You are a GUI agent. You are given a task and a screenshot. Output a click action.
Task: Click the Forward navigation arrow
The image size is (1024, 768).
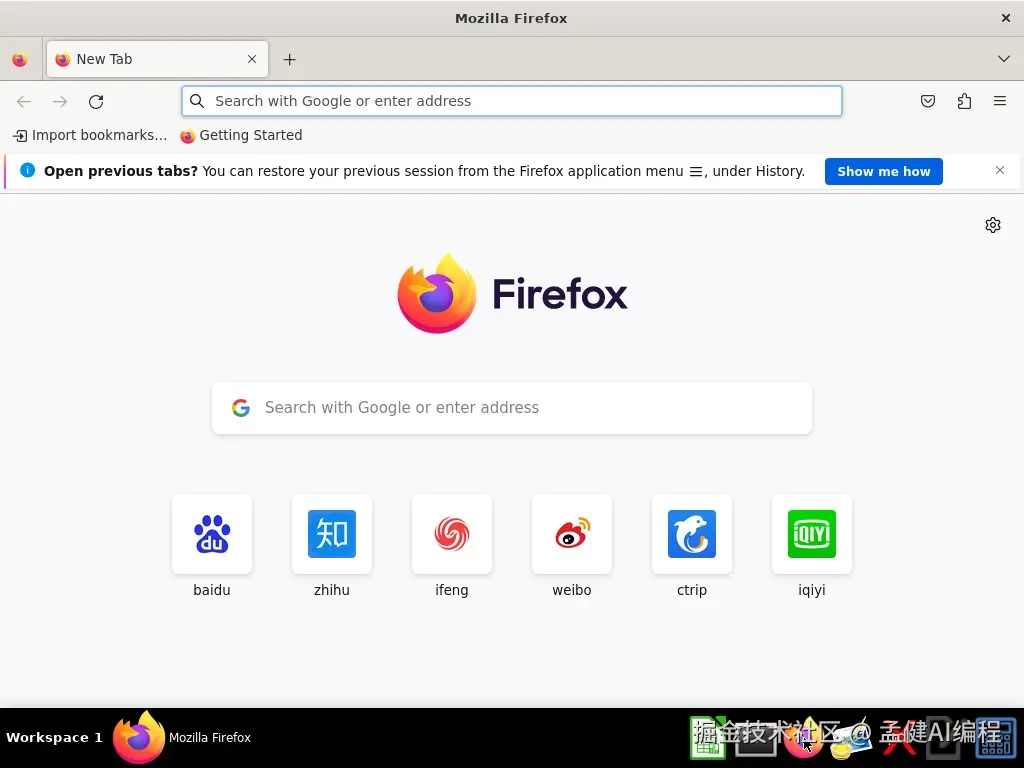(60, 101)
